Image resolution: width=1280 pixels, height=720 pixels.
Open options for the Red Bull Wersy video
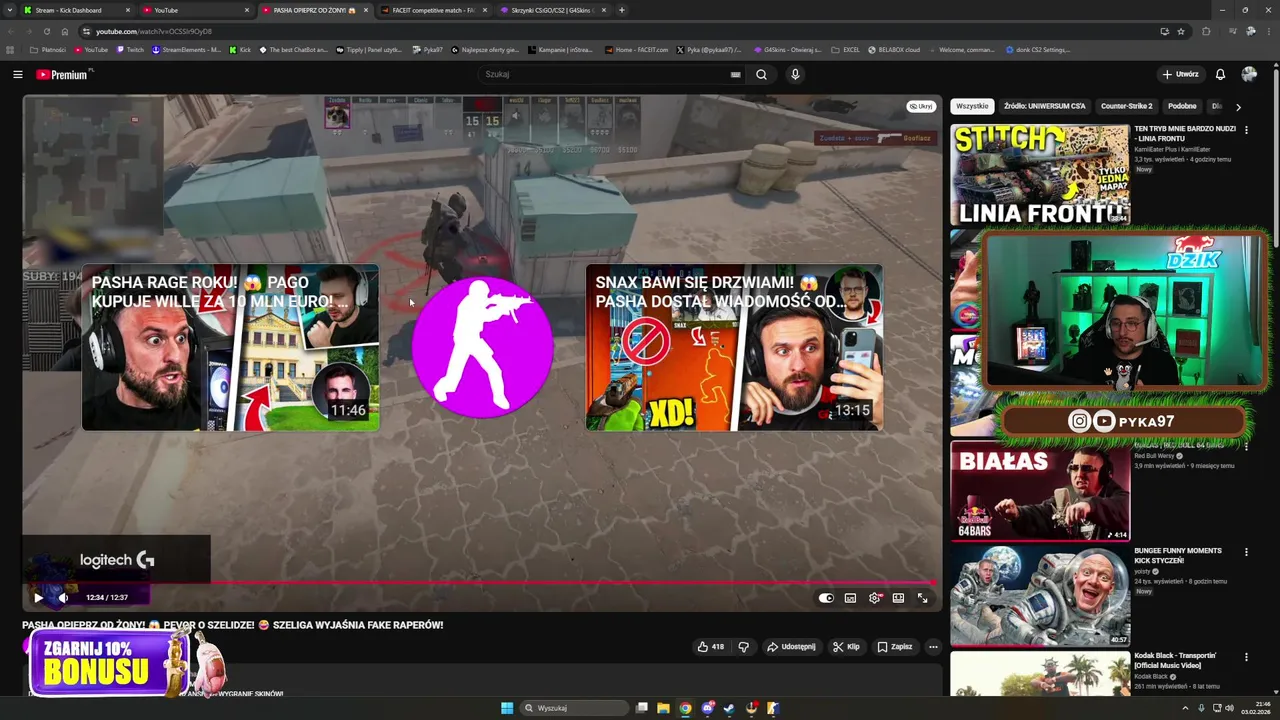1246,447
